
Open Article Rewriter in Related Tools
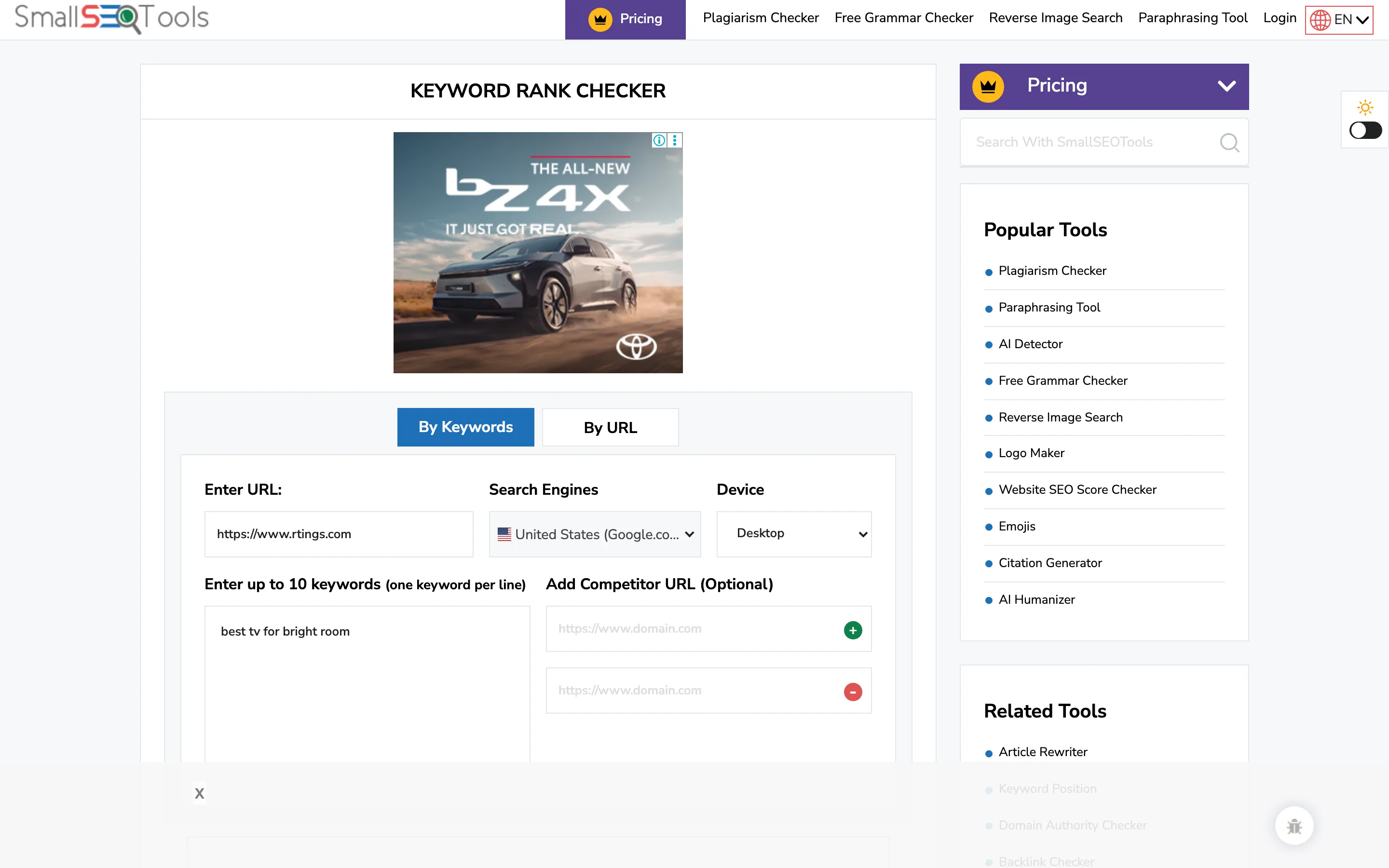click(x=1043, y=753)
